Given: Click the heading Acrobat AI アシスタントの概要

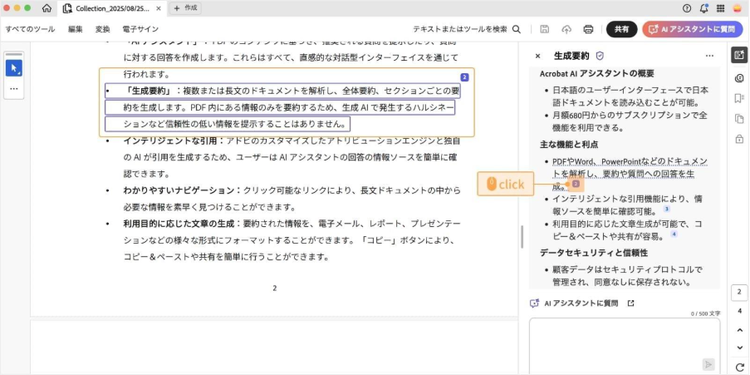Looking at the screenshot, I should (597, 74).
